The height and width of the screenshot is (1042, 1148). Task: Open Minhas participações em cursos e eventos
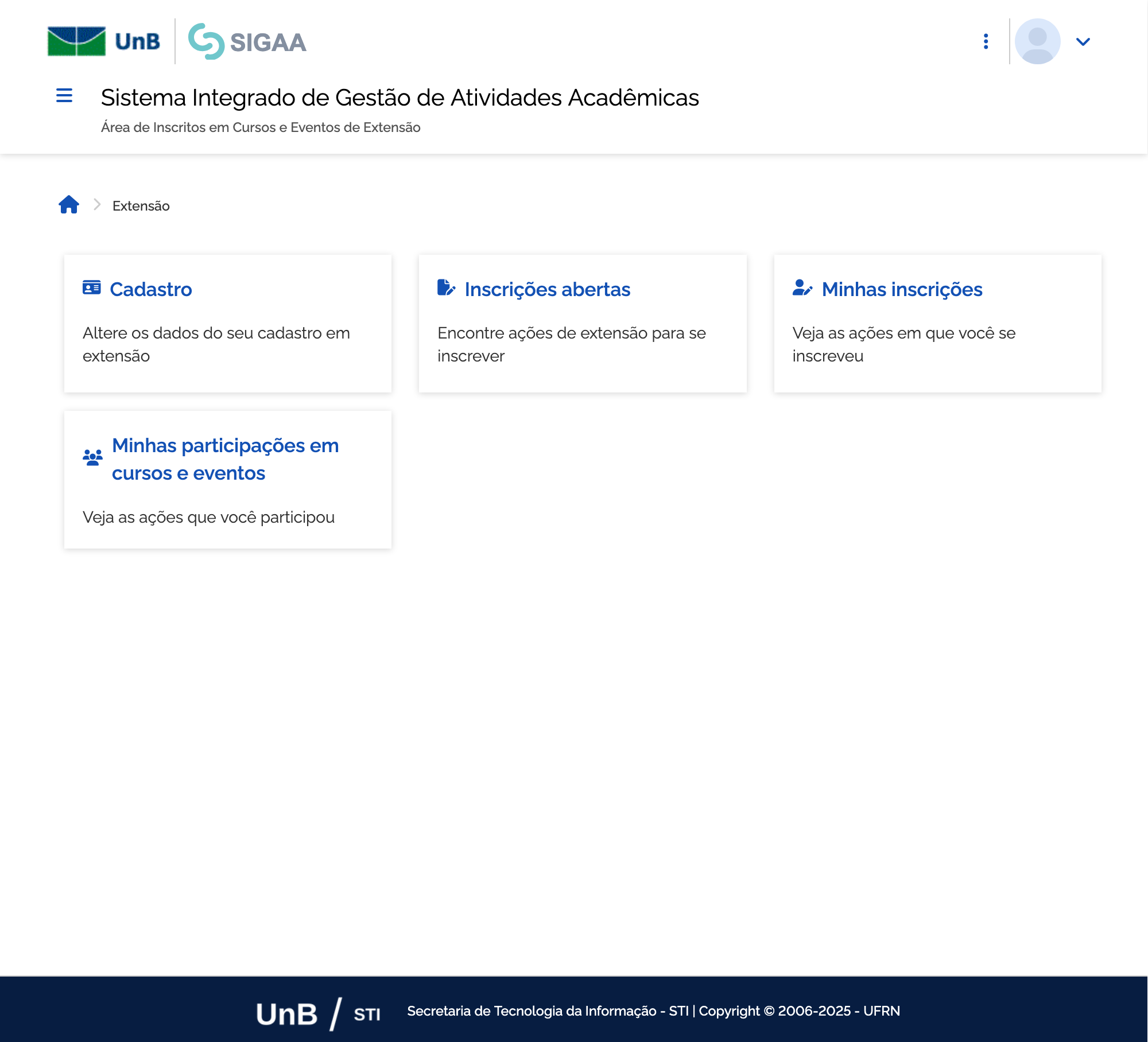tap(225, 459)
